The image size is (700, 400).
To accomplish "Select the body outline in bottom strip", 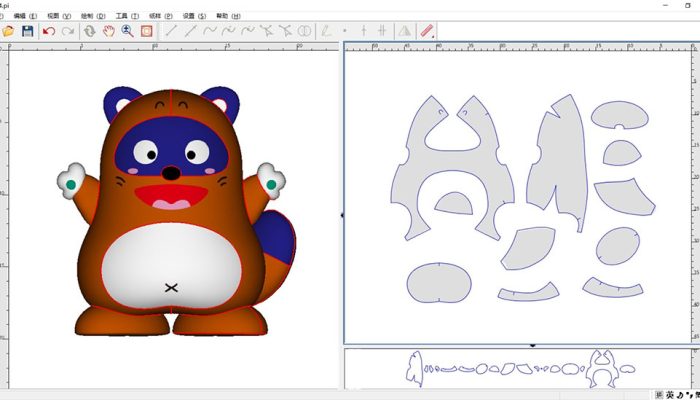I will 602,369.
